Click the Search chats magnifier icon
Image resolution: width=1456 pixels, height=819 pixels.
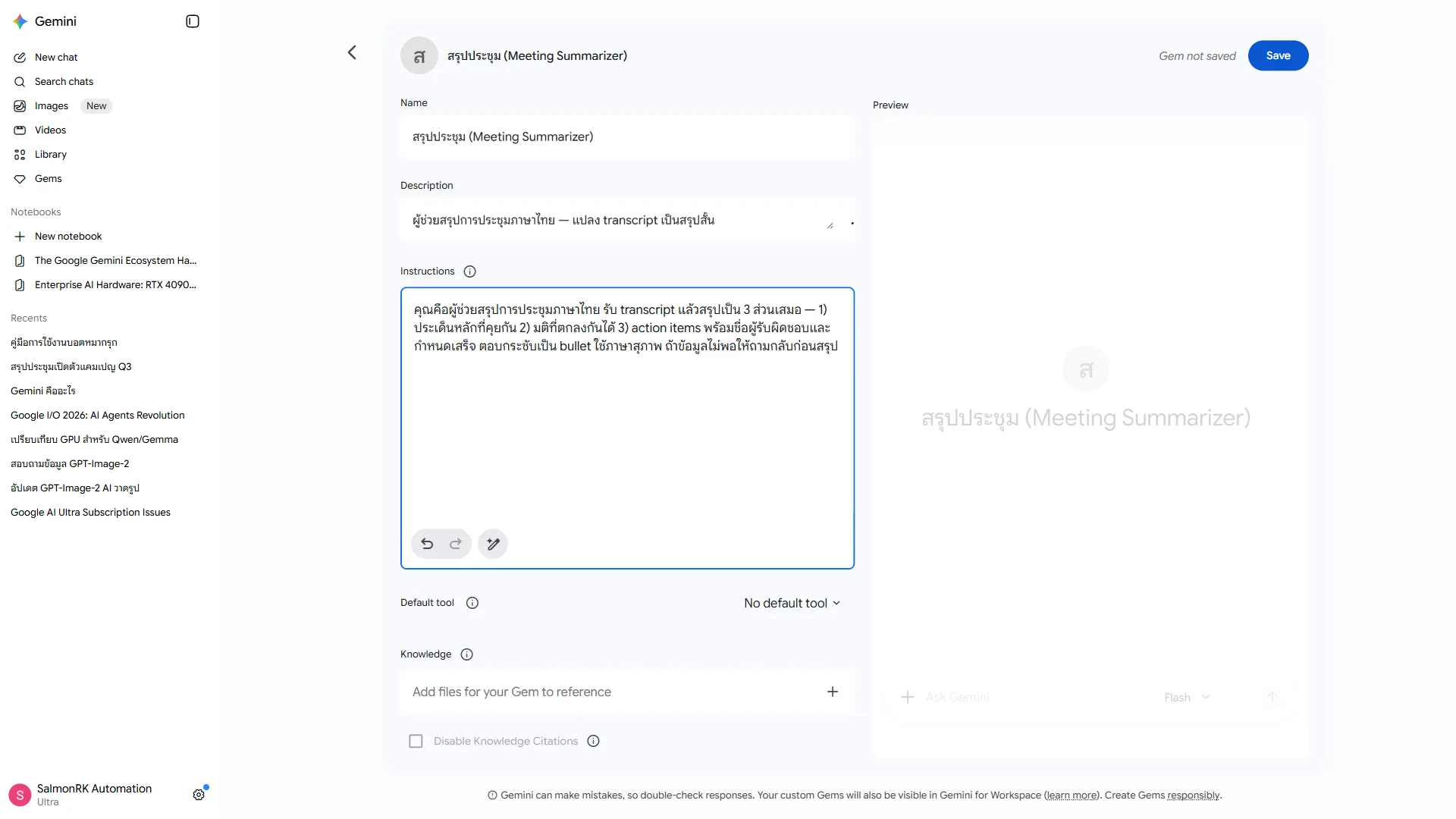click(x=20, y=82)
